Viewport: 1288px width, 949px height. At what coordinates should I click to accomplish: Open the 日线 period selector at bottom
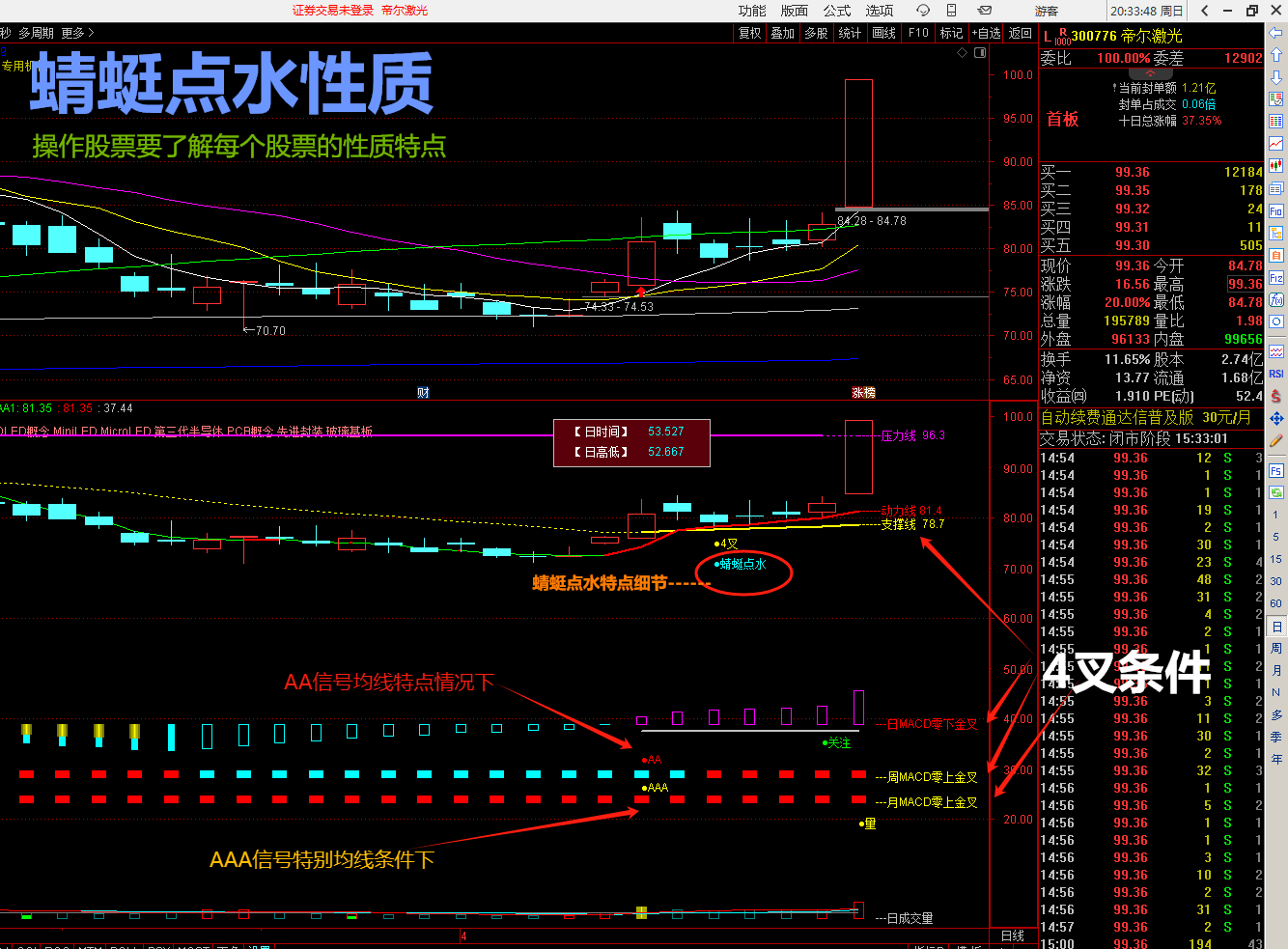tap(1013, 936)
